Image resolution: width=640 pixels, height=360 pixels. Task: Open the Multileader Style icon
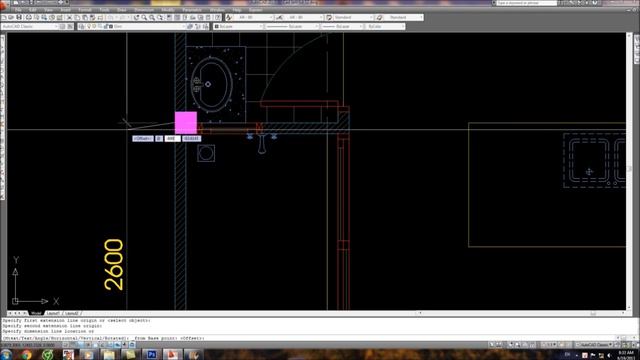[x=380, y=18]
